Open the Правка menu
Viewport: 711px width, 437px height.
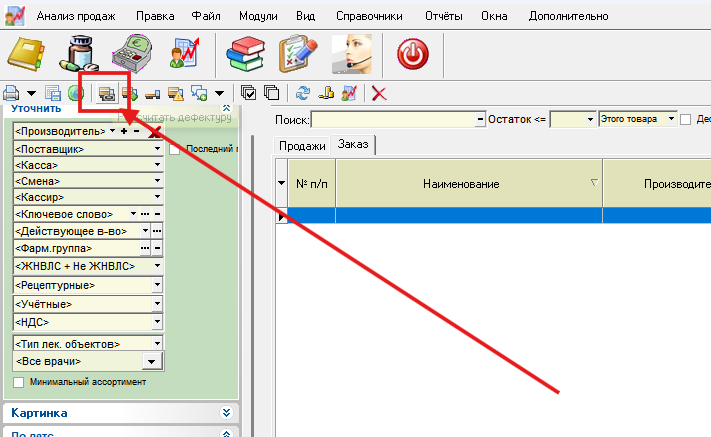point(155,16)
